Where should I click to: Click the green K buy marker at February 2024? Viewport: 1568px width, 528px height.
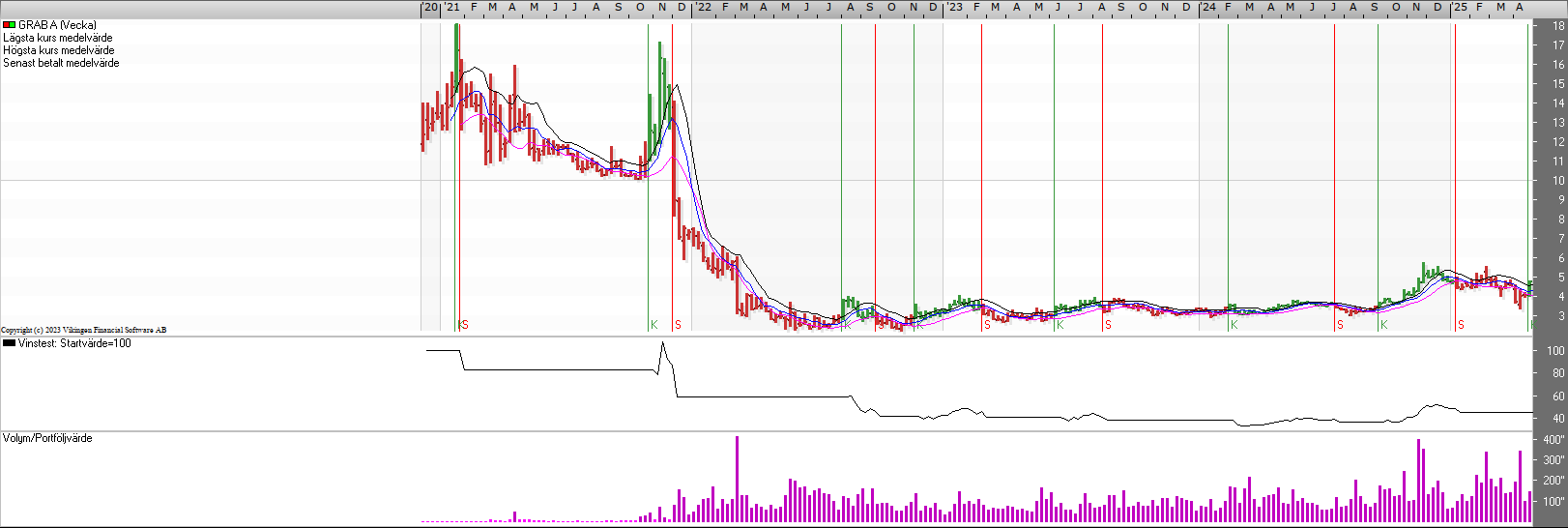(1234, 325)
